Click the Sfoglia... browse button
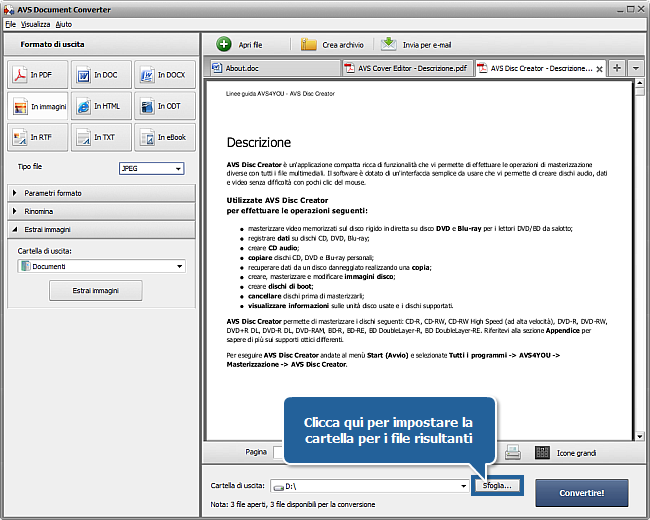This screenshot has height=520, width=650. click(497, 486)
